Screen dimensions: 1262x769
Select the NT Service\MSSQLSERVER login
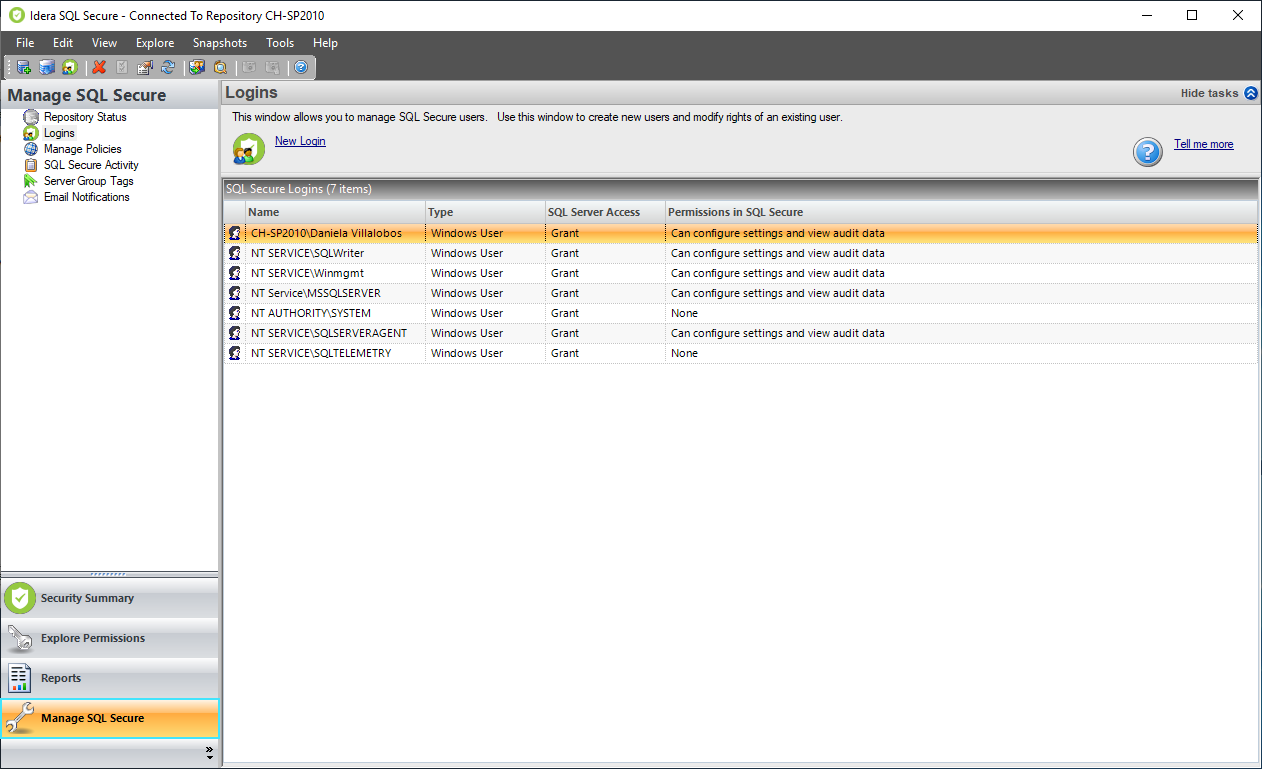coord(741,293)
